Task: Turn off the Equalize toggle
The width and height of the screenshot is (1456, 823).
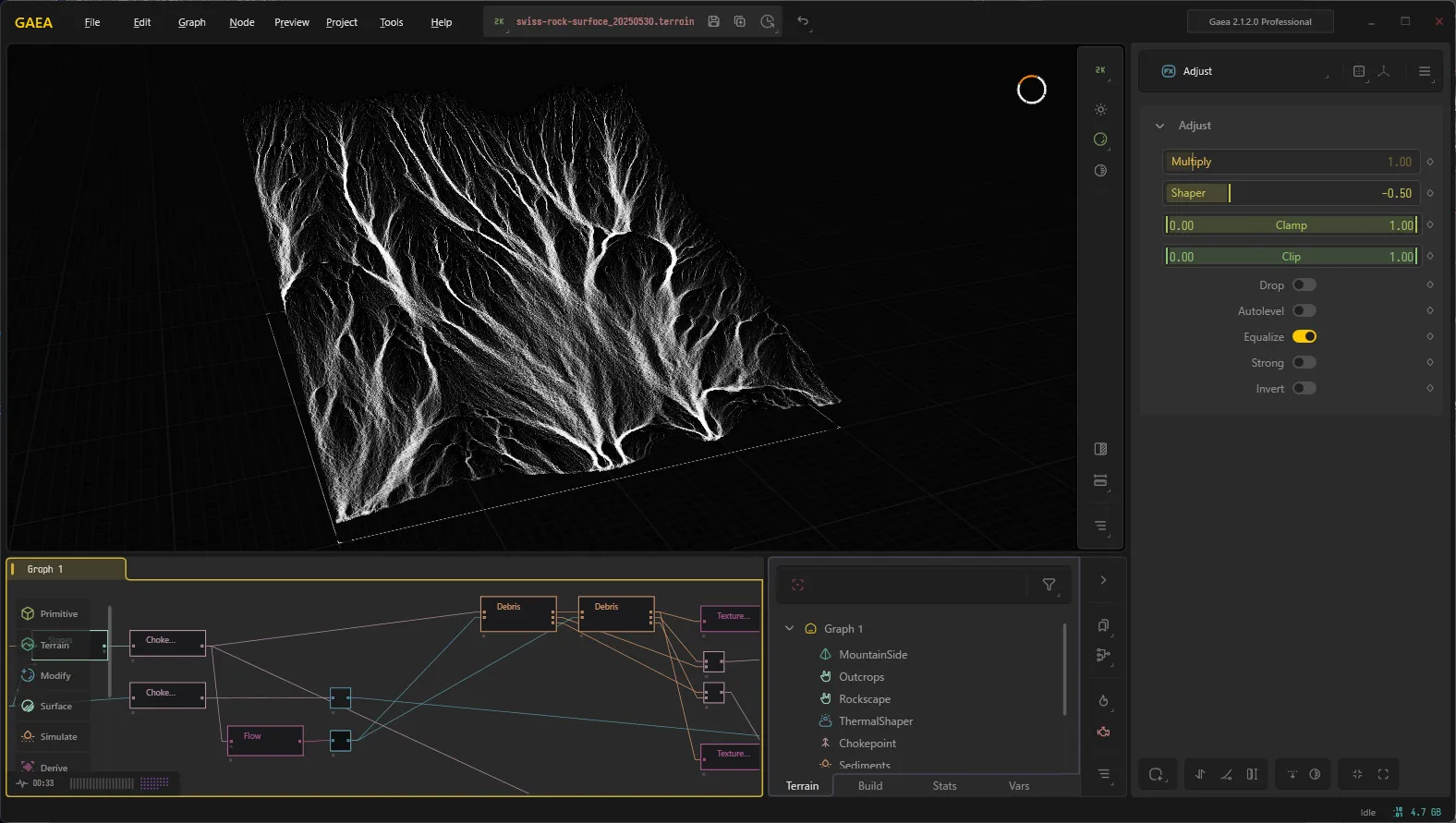Action: (1304, 336)
